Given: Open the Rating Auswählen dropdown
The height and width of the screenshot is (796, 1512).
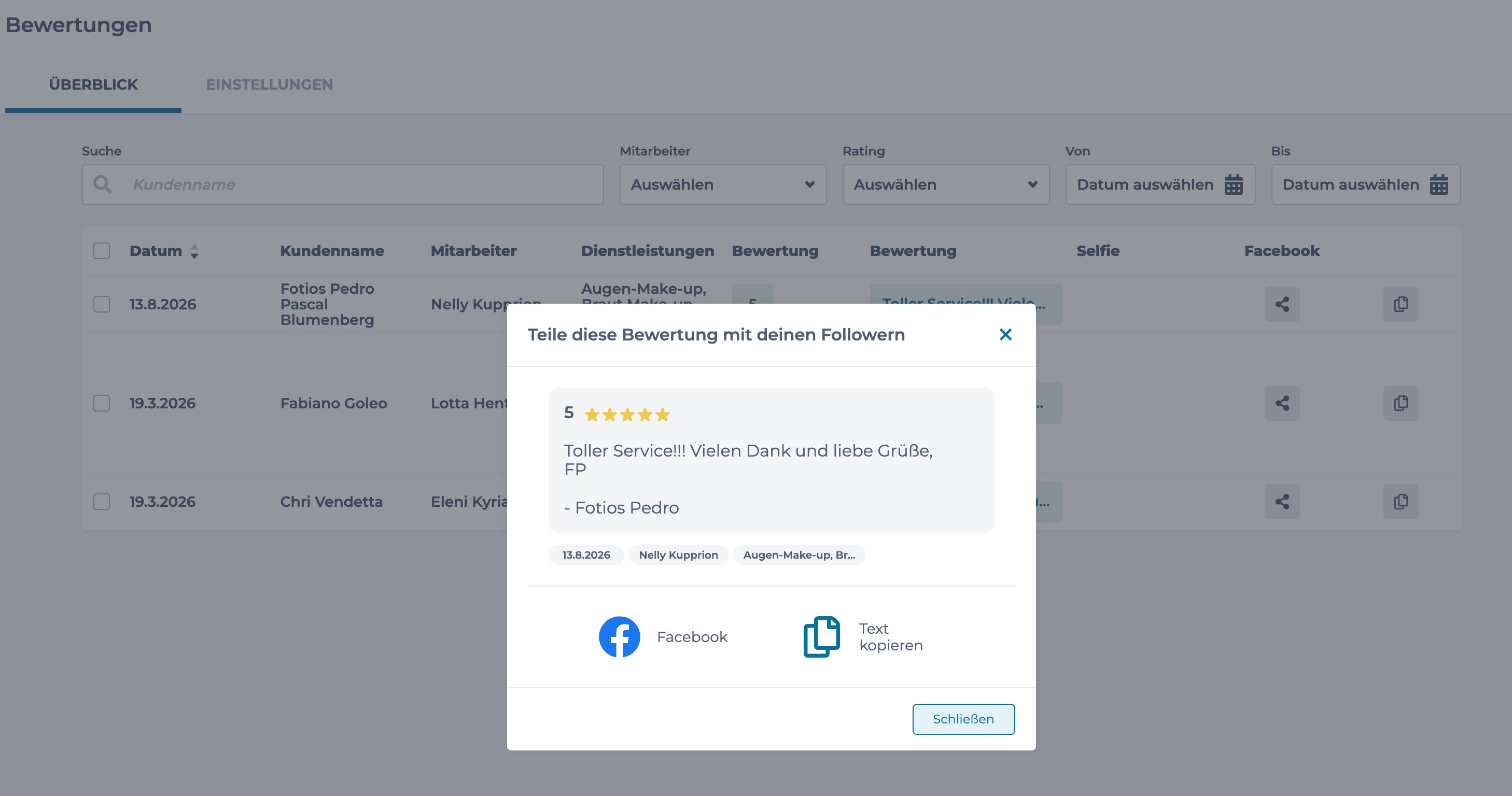Looking at the screenshot, I should coord(946,184).
